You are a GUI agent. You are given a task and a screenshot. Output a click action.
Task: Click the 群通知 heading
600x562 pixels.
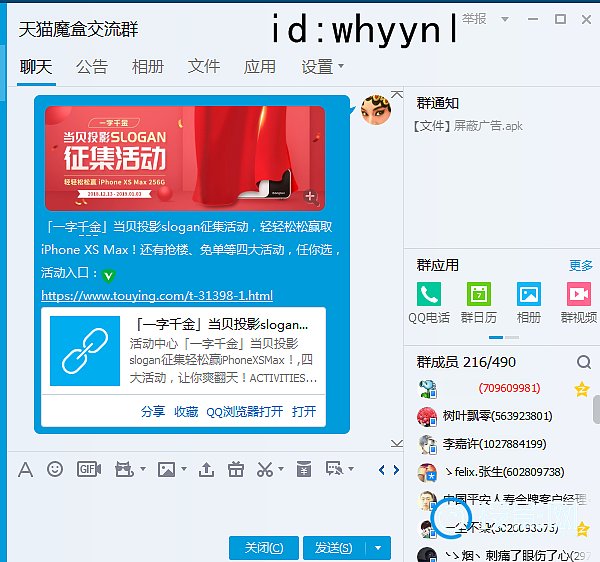coord(437,103)
